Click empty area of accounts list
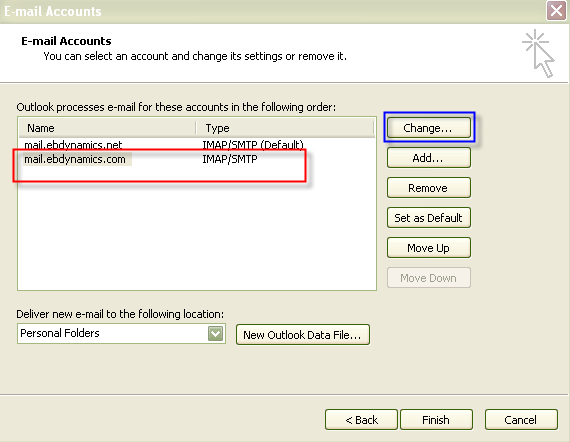 tap(196, 233)
